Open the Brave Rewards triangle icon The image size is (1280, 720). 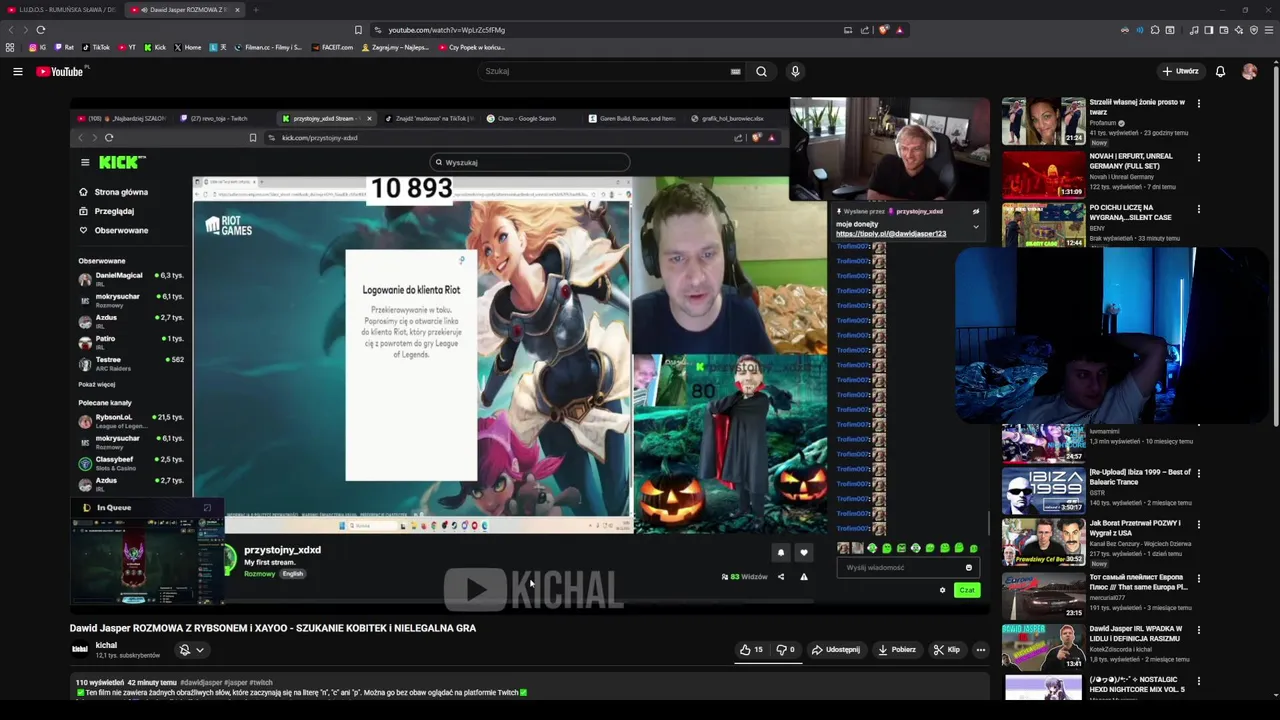(899, 30)
